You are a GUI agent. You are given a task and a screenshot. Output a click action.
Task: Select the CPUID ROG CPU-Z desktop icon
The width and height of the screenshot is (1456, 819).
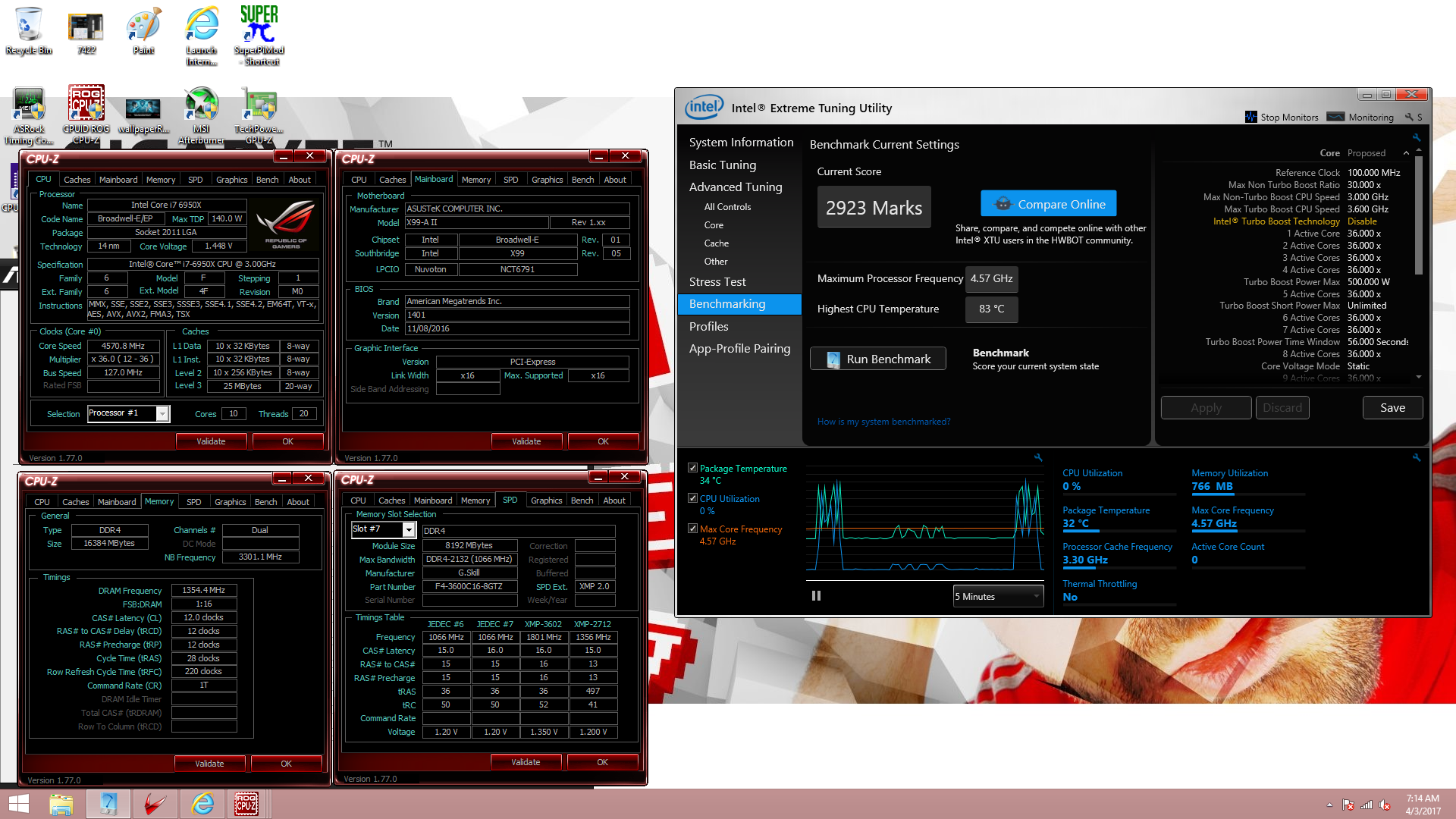tap(86, 115)
